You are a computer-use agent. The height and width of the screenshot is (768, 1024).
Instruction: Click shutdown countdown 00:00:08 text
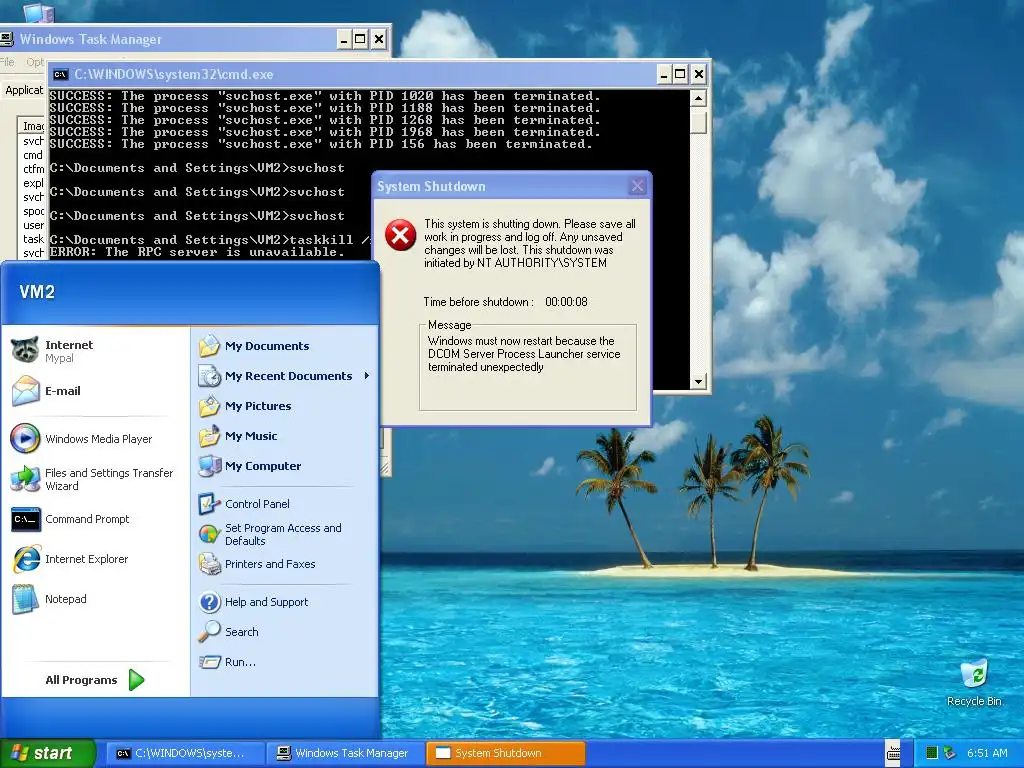point(566,302)
